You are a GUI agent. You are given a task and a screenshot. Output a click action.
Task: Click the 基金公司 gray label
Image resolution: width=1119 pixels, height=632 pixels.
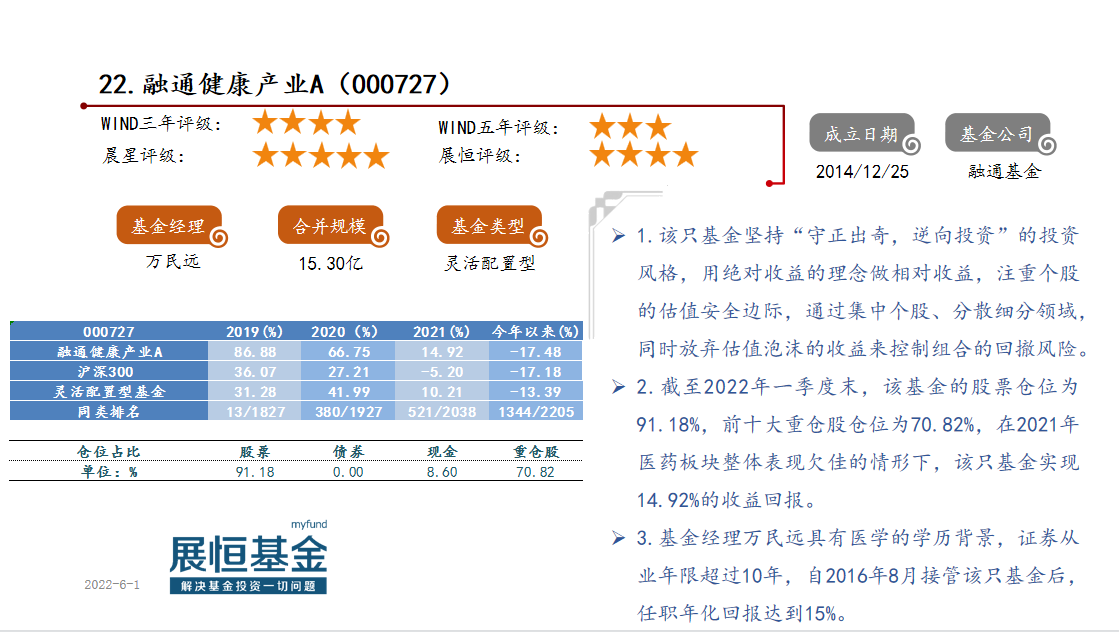pos(998,133)
